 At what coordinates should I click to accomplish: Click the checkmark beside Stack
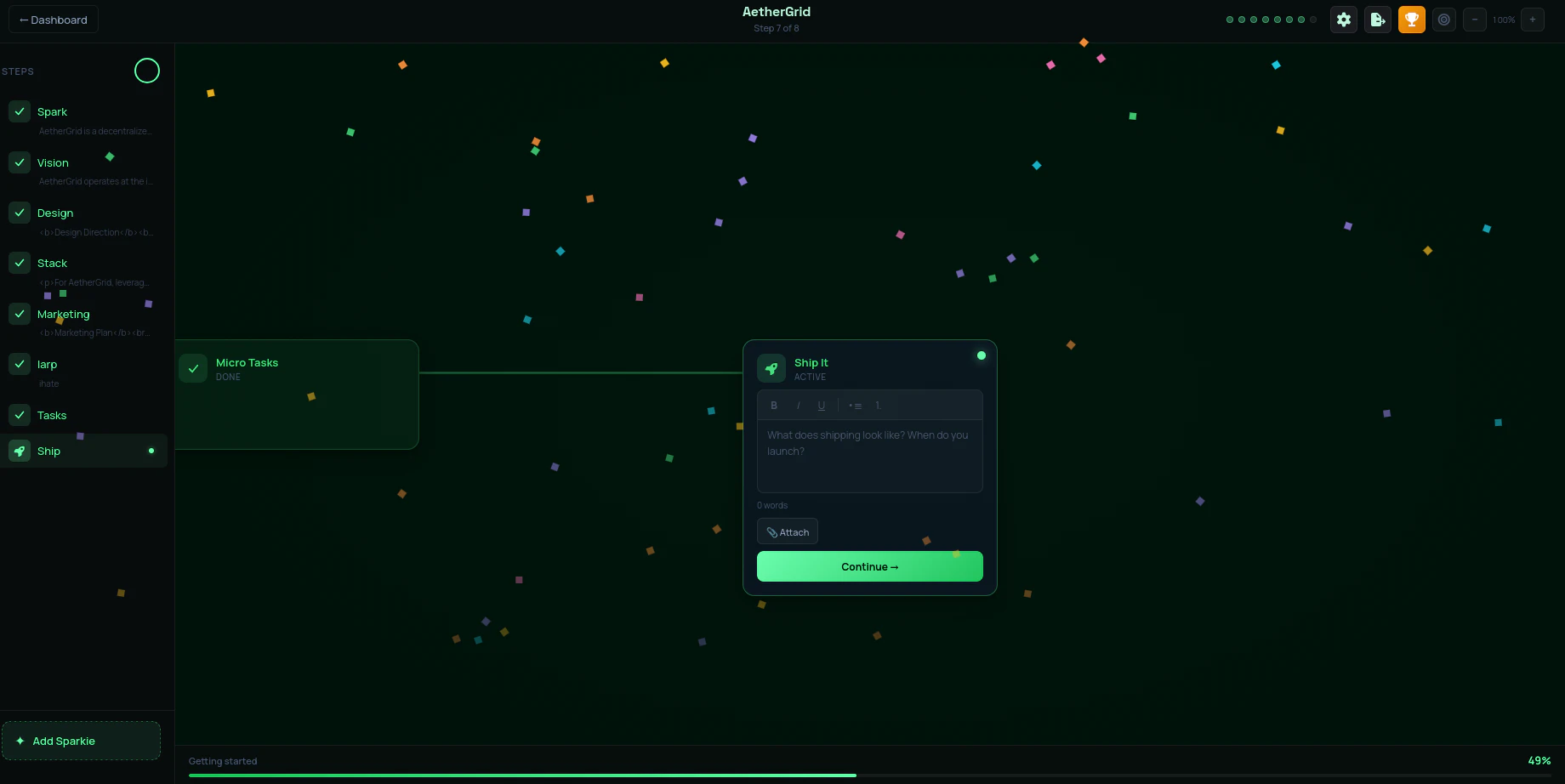20,263
